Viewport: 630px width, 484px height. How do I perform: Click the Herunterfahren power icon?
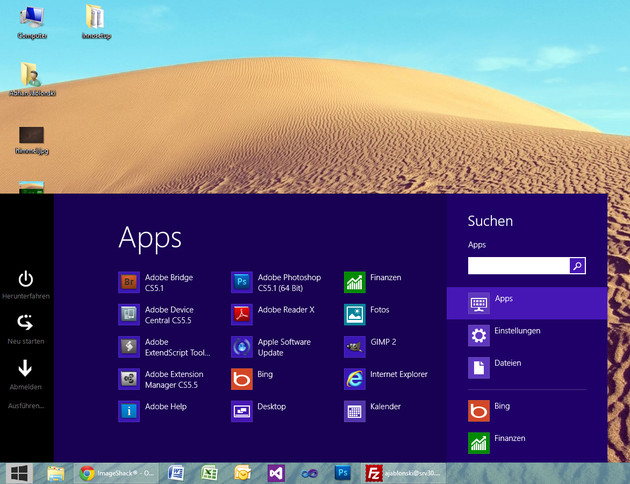(x=26, y=279)
